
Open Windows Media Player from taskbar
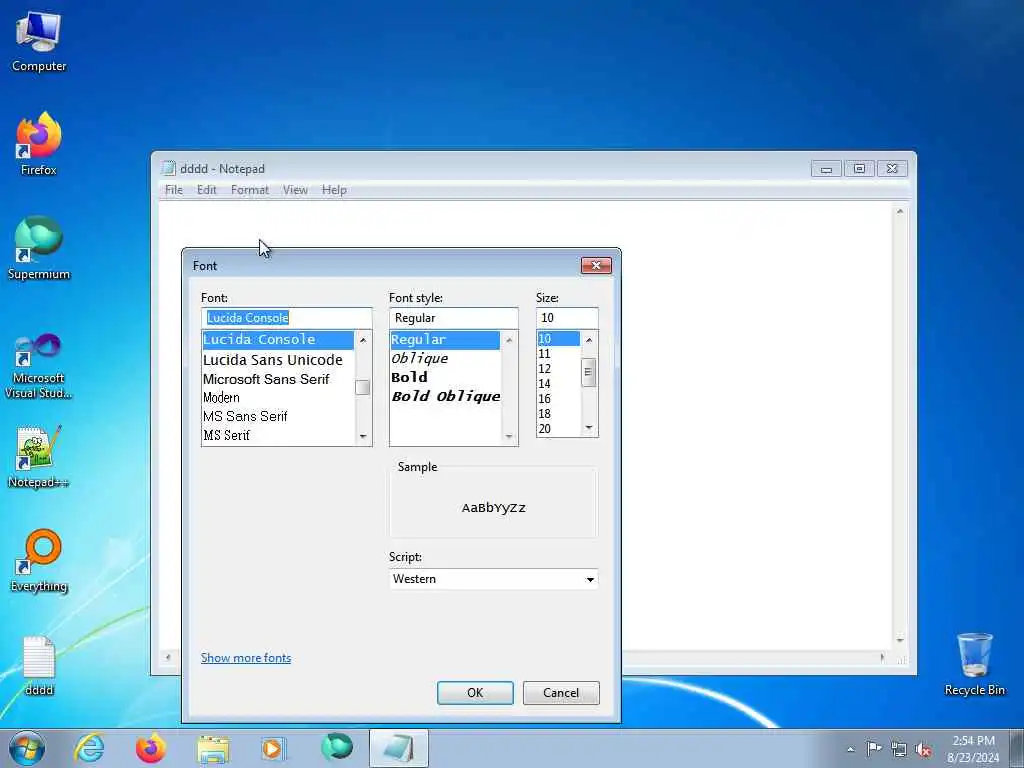(x=273, y=748)
